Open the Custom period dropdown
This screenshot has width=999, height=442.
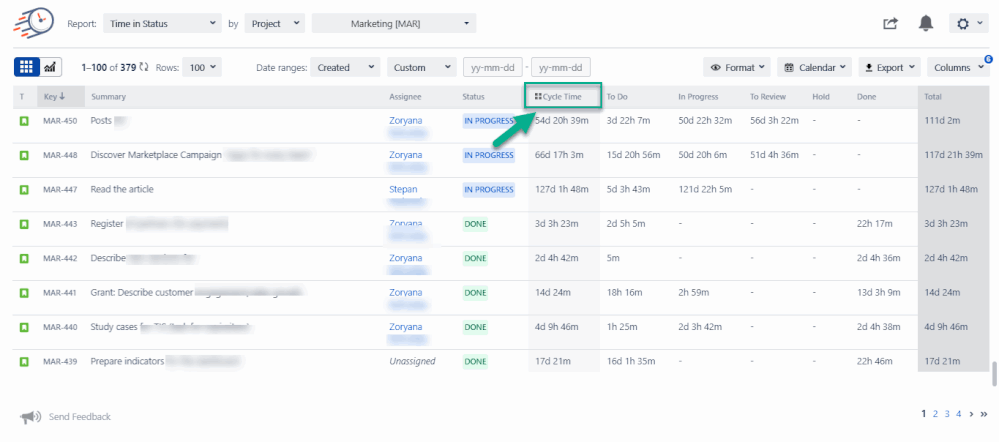tap(422, 67)
